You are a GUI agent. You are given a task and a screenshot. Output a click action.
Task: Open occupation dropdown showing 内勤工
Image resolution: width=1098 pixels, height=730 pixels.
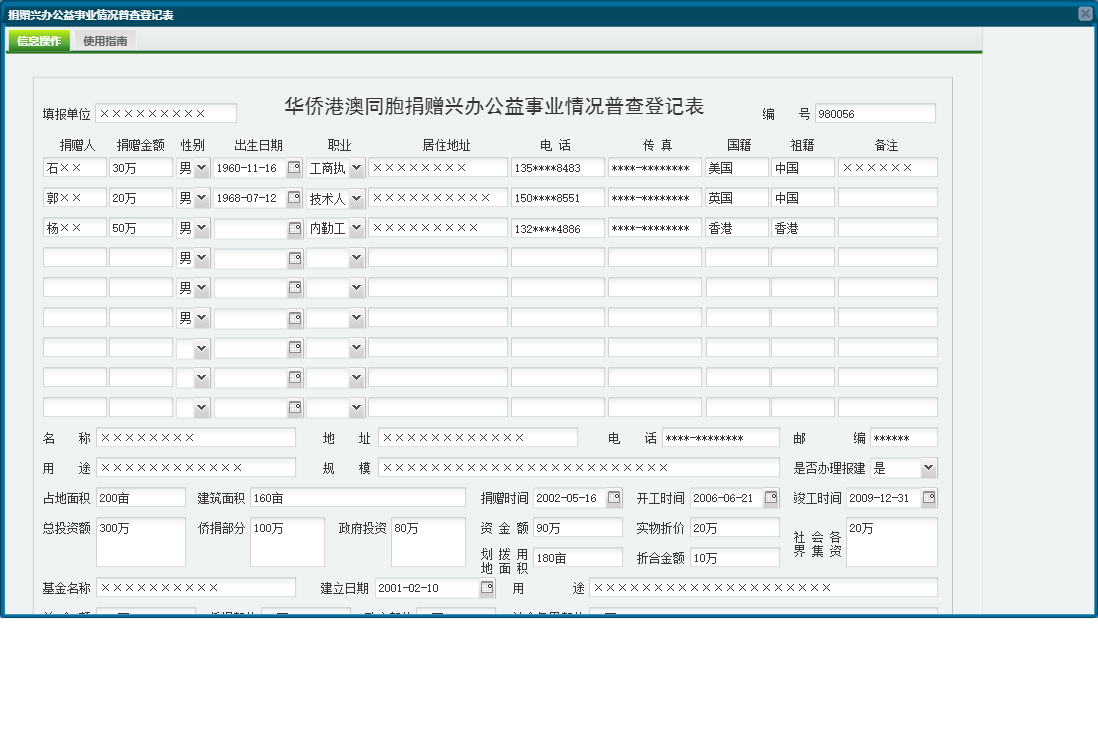point(356,228)
